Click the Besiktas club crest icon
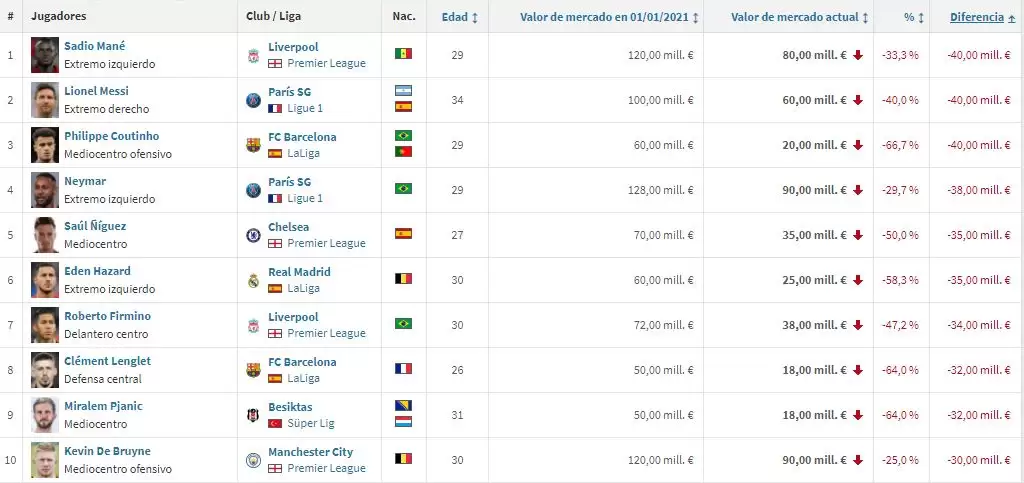The height and width of the screenshot is (483, 1024). click(253, 415)
